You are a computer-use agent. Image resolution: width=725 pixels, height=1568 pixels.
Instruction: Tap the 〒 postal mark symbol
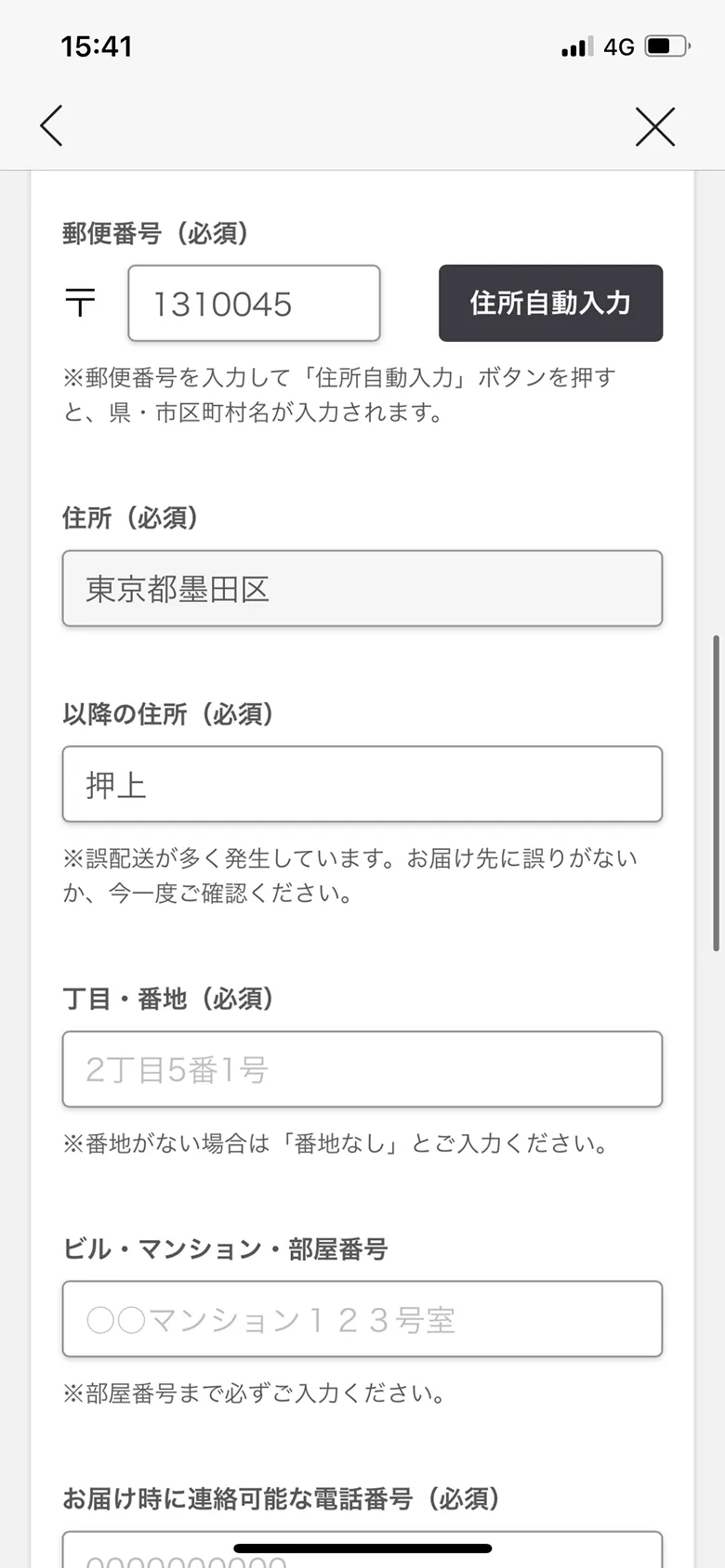[x=81, y=303]
